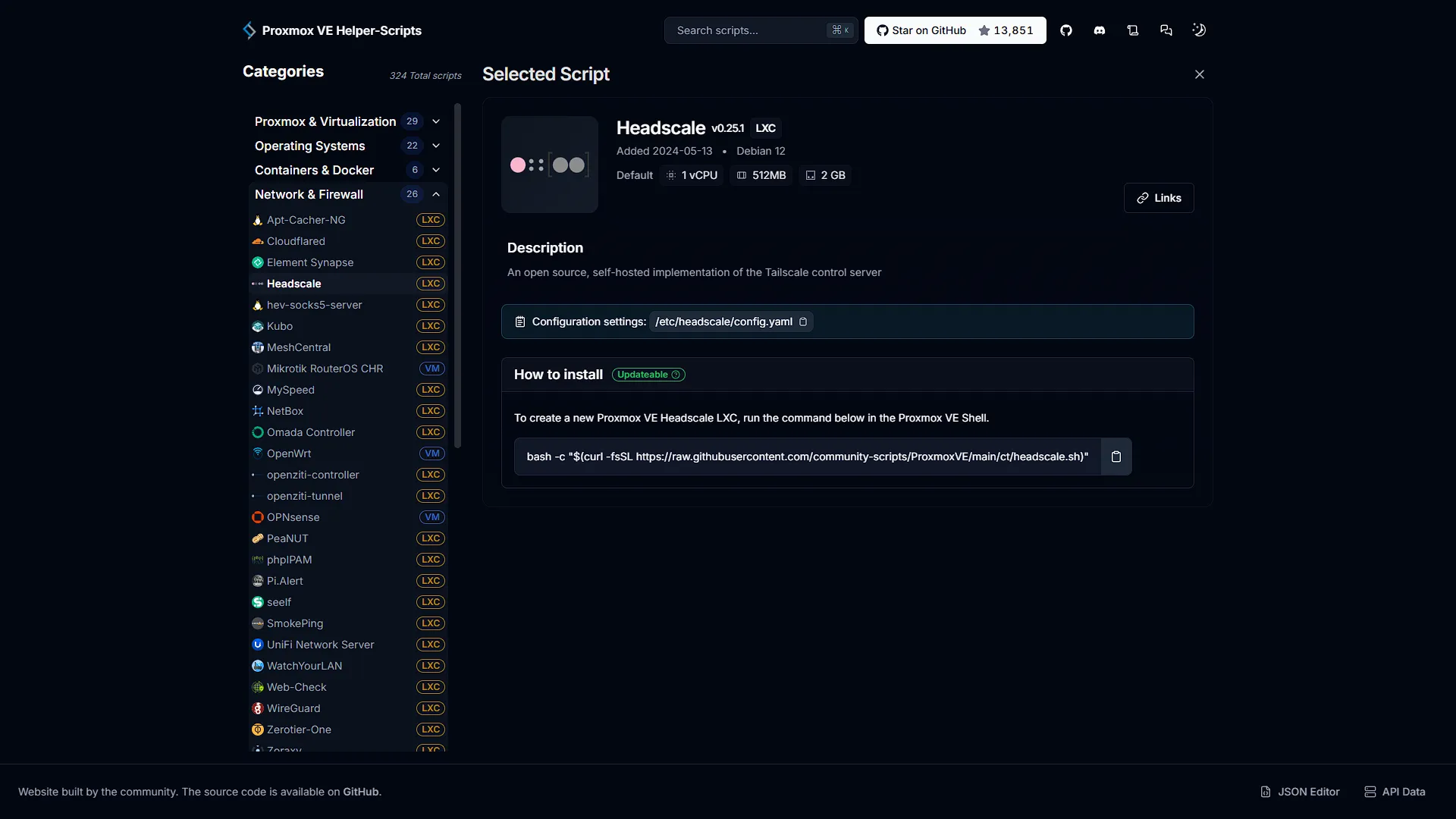
Task: Open the API Data link in footer
Action: coord(1395,792)
